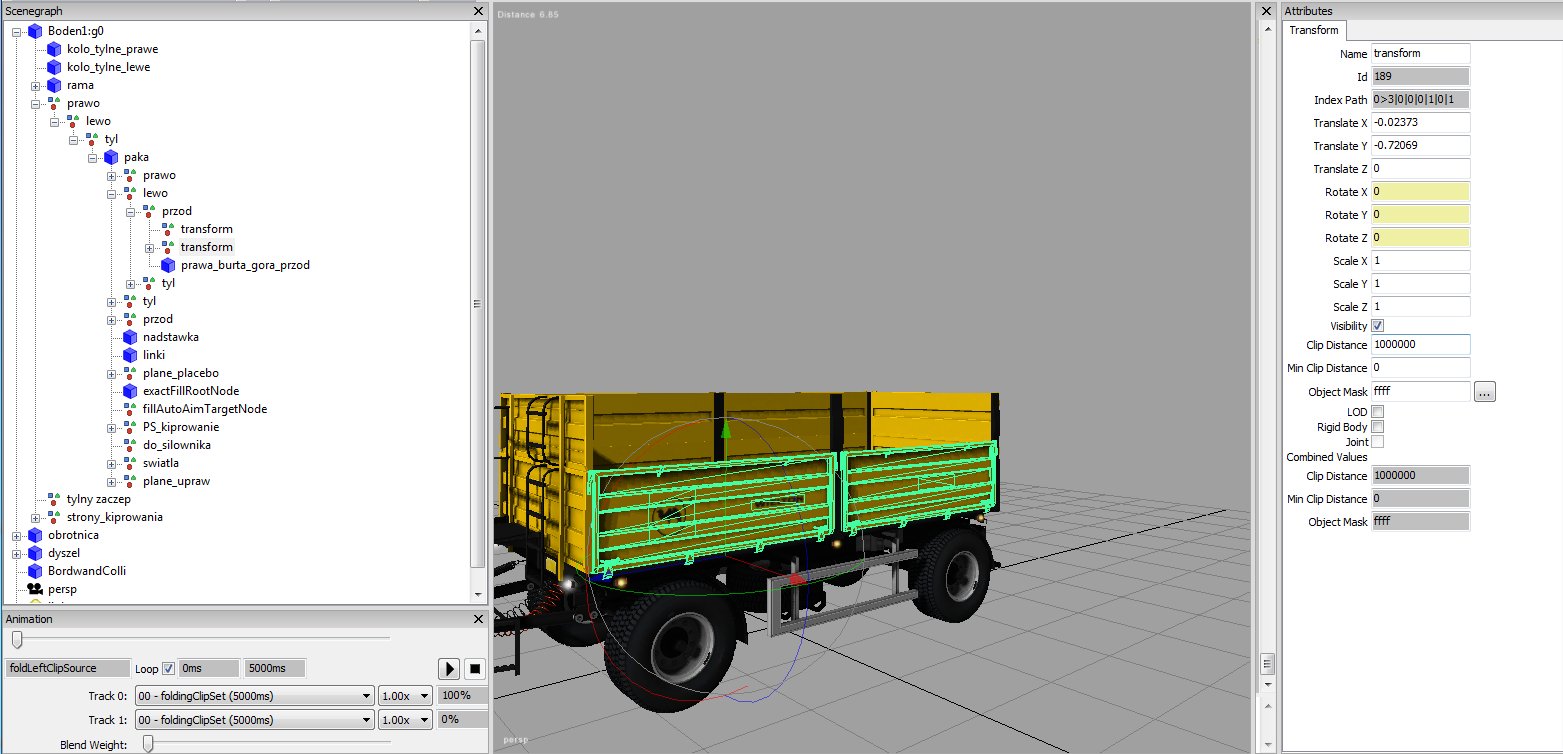Screen dimensions: 1563x754
Task: Click the animation timeline slider handle
Action: pos(16,640)
